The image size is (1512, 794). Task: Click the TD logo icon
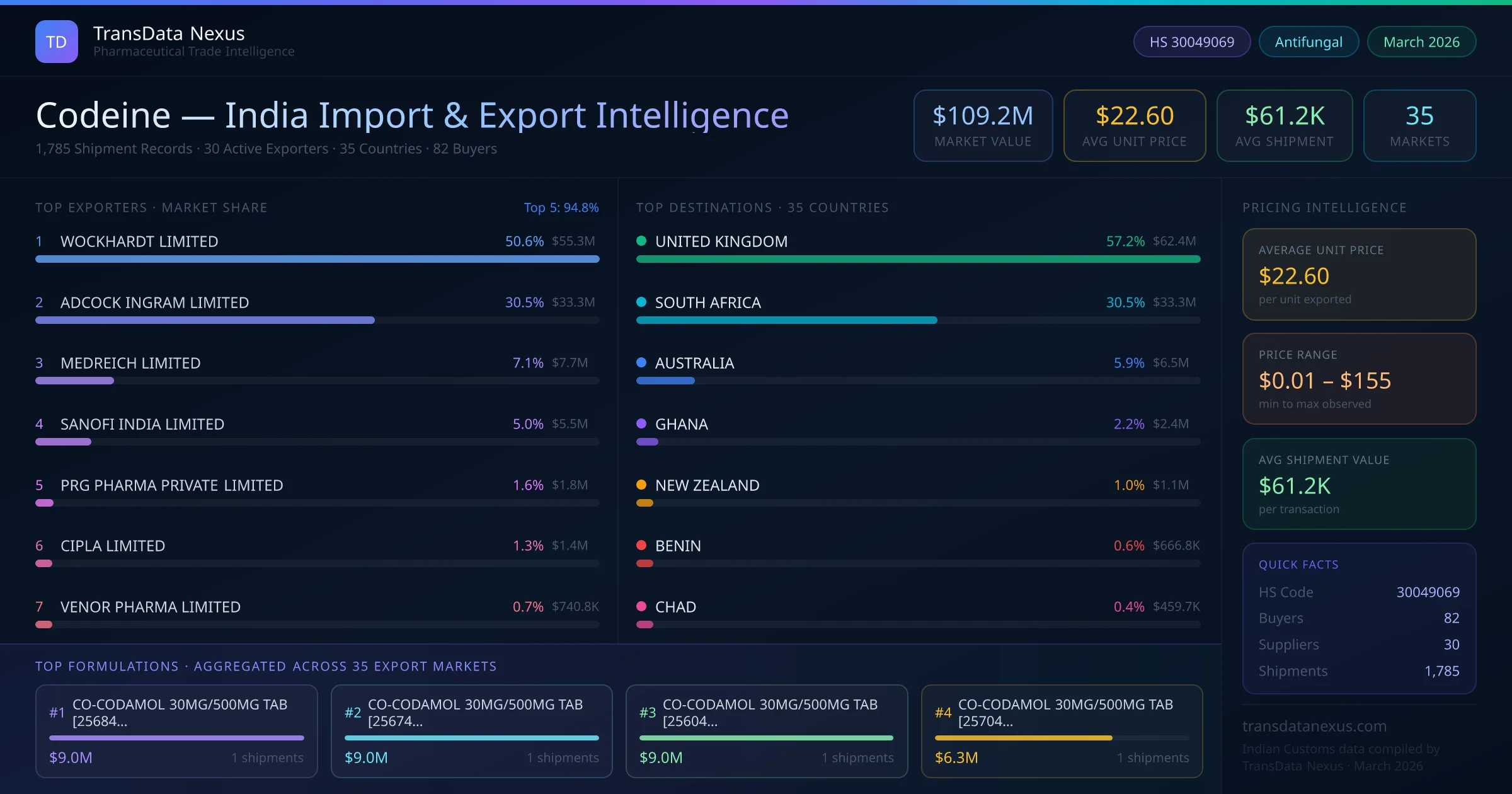57,41
